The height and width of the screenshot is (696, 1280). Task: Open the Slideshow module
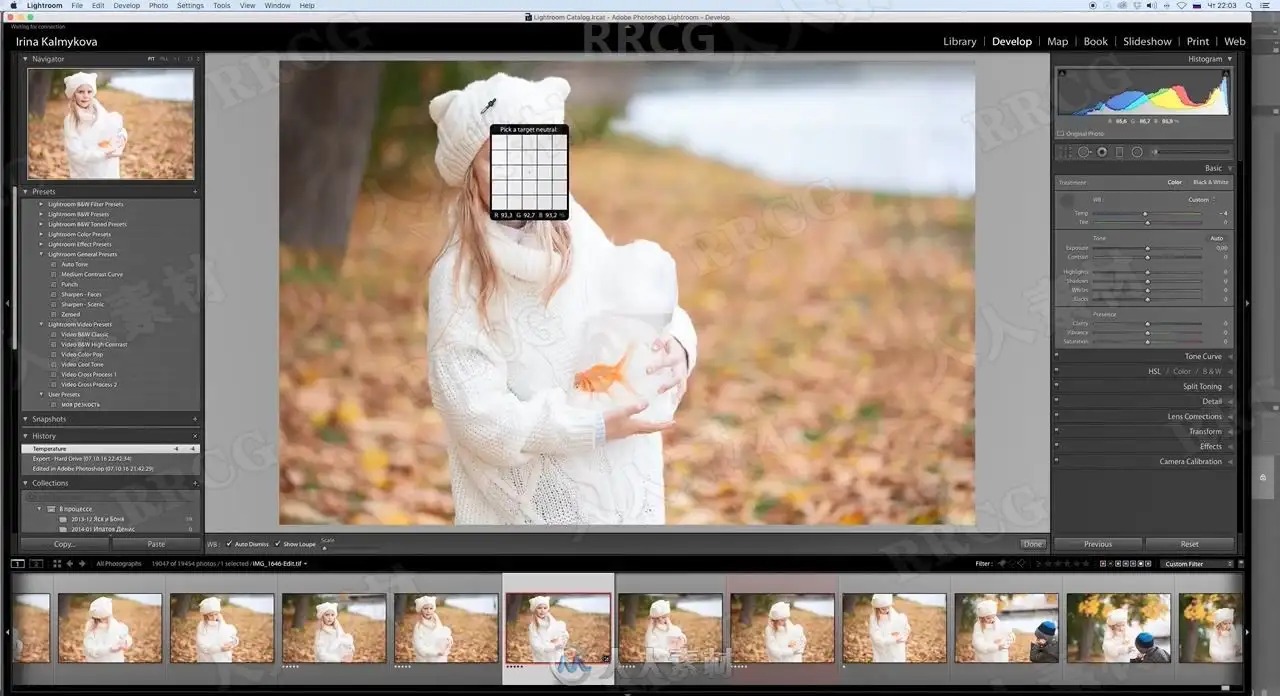1147,41
